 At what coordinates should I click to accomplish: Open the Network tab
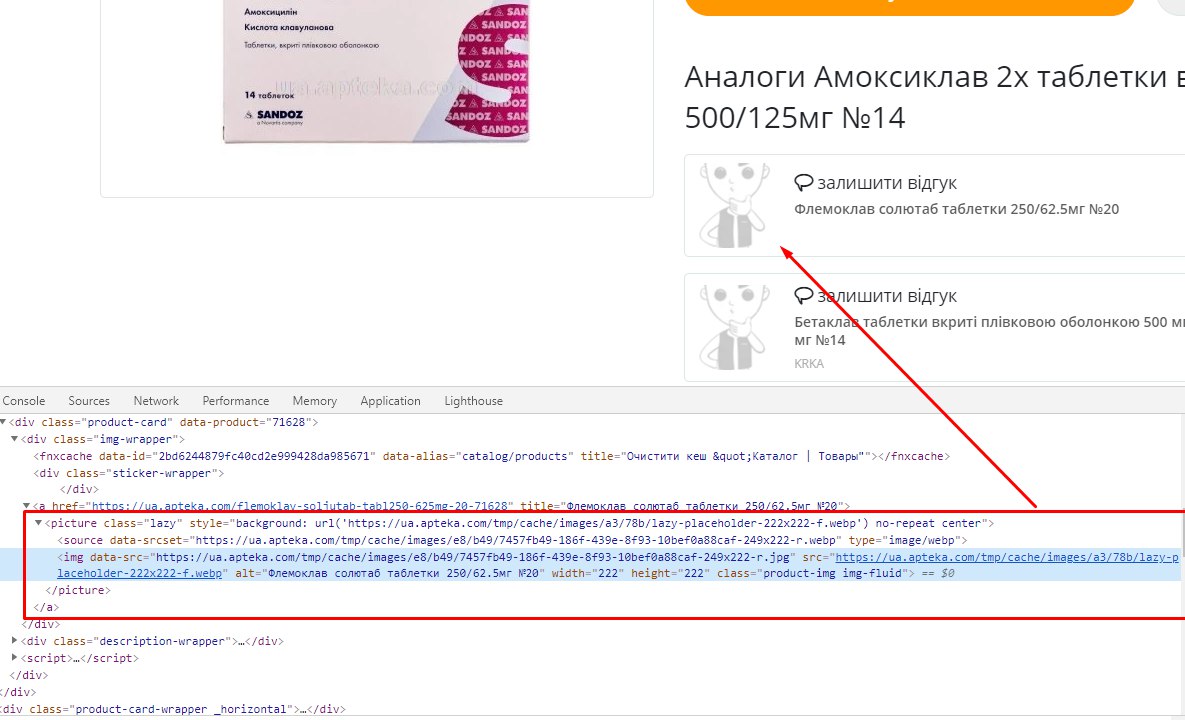156,401
